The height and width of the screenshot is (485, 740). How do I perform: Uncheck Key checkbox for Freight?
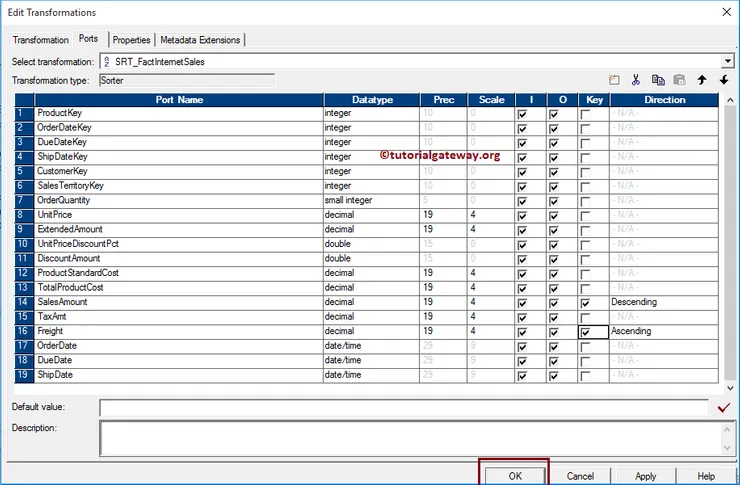coord(585,332)
